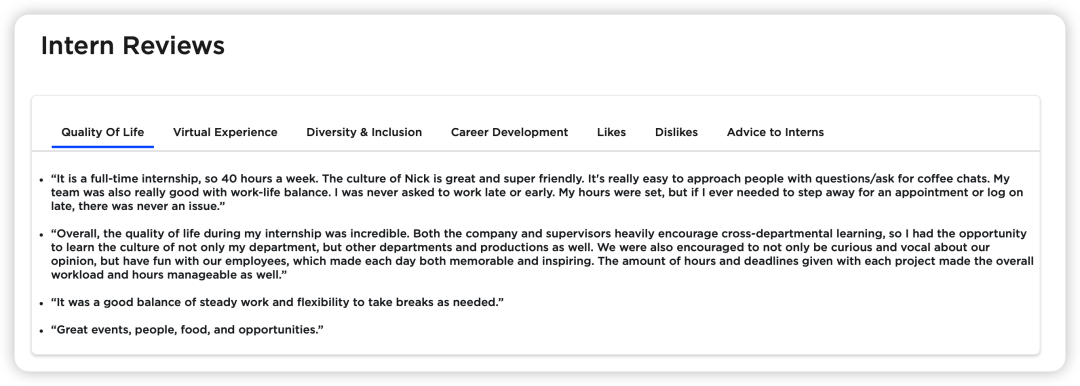
Task: Select the Career Development tab
Action: tap(510, 132)
